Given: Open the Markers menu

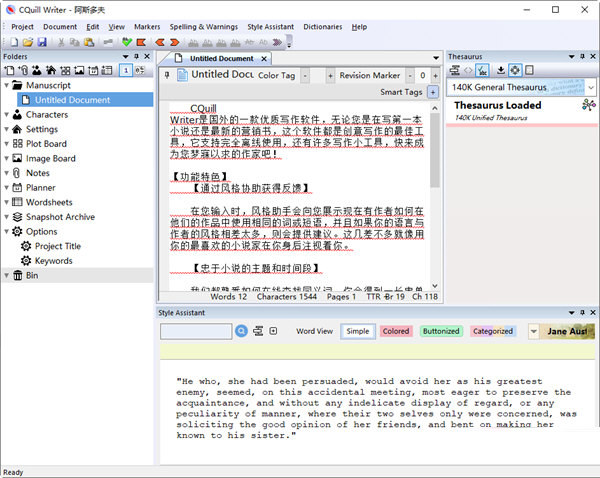Looking at the screenshot, I should click(147, 27).
